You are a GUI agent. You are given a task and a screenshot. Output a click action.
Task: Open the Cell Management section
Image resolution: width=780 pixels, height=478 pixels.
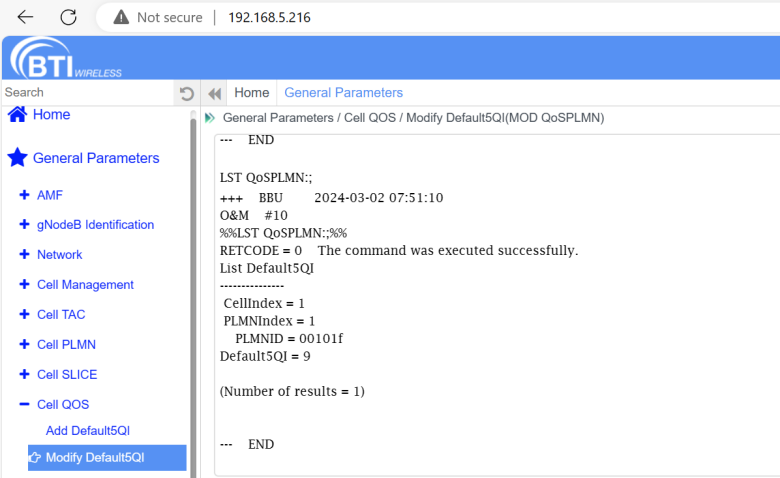pos(85,285)
